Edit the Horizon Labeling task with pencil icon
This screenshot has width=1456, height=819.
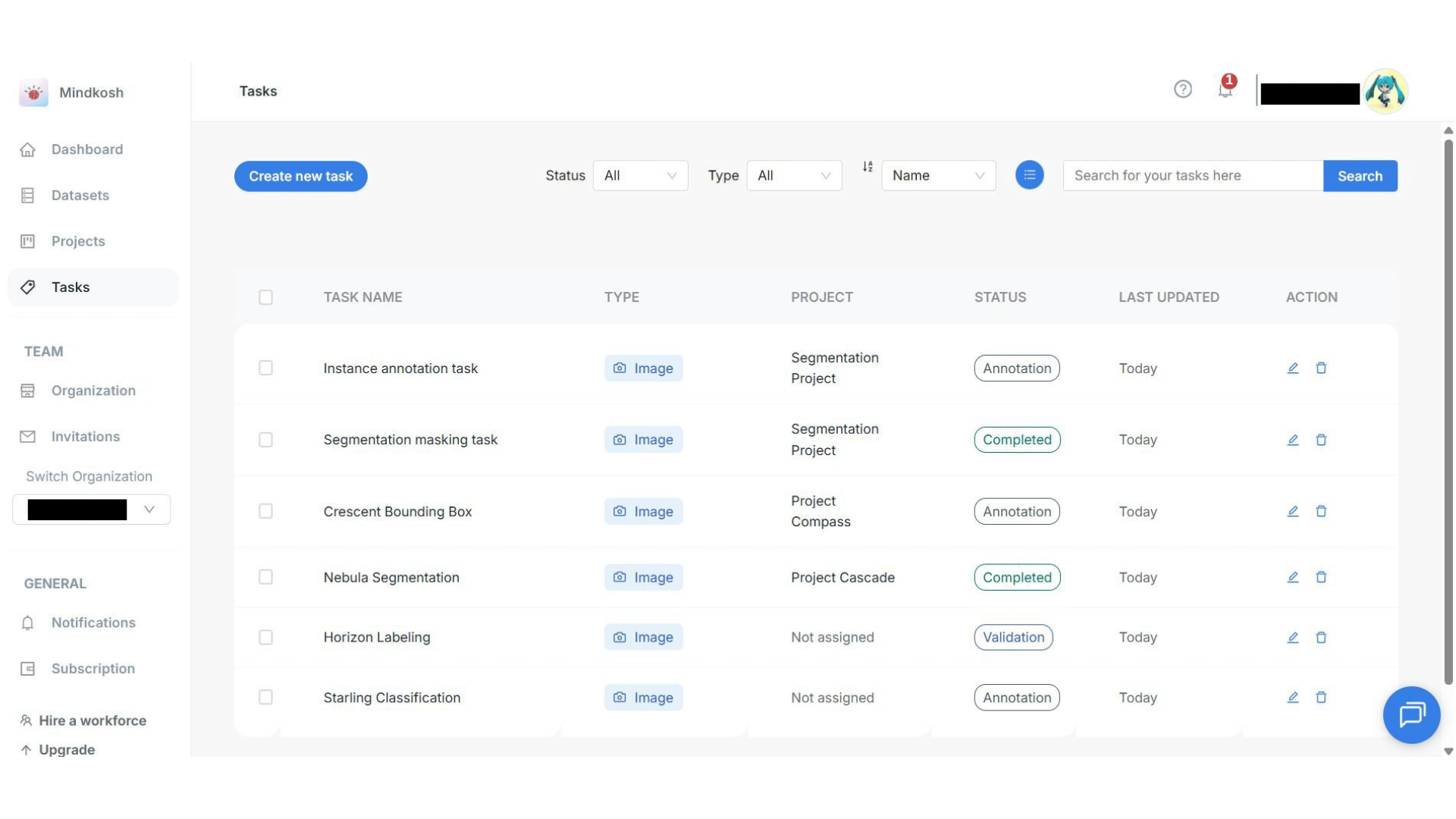point(1293,637)
